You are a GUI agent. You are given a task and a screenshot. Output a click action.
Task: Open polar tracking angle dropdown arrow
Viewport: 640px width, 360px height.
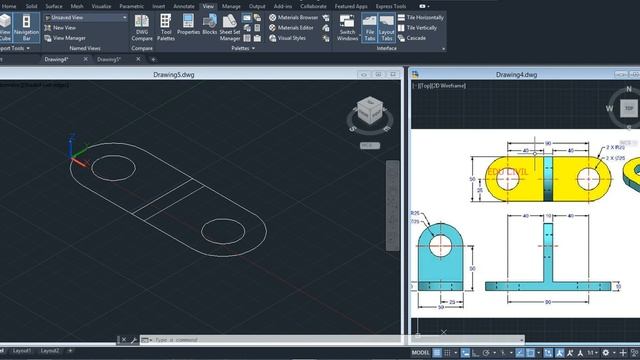494,353
